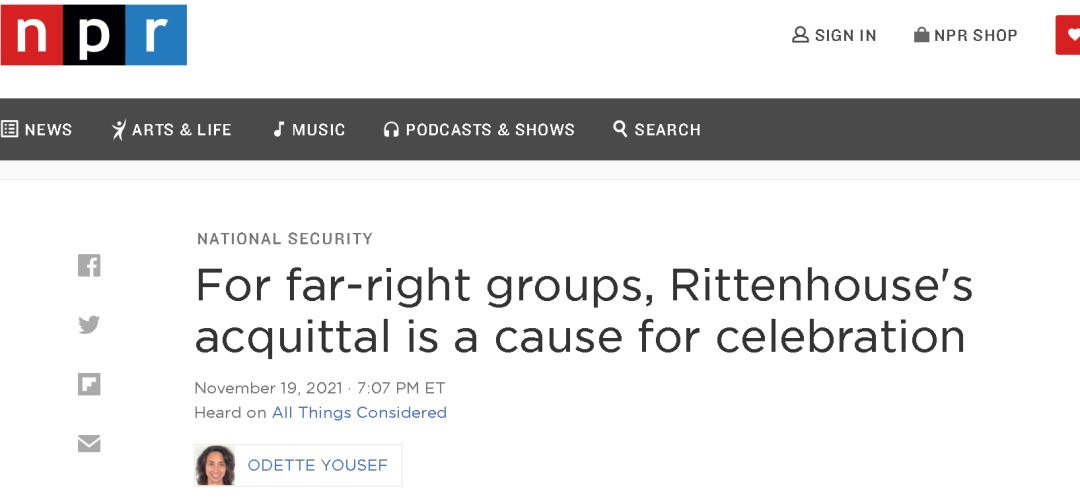Viewport: 1080px width, 503px height.
Task: Click the sign-in person icon
Action: (x=800, y=35)
